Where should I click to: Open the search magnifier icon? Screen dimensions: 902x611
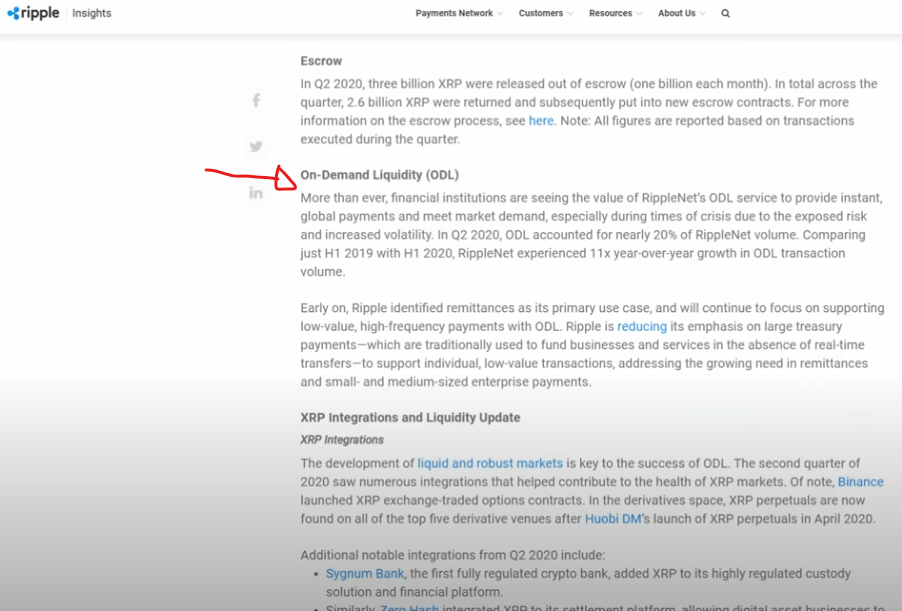725,14
